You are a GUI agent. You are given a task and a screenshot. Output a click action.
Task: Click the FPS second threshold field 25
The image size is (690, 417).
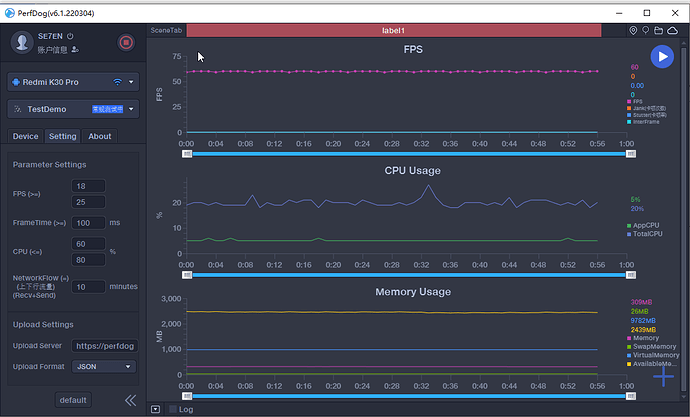click(88, 202)
